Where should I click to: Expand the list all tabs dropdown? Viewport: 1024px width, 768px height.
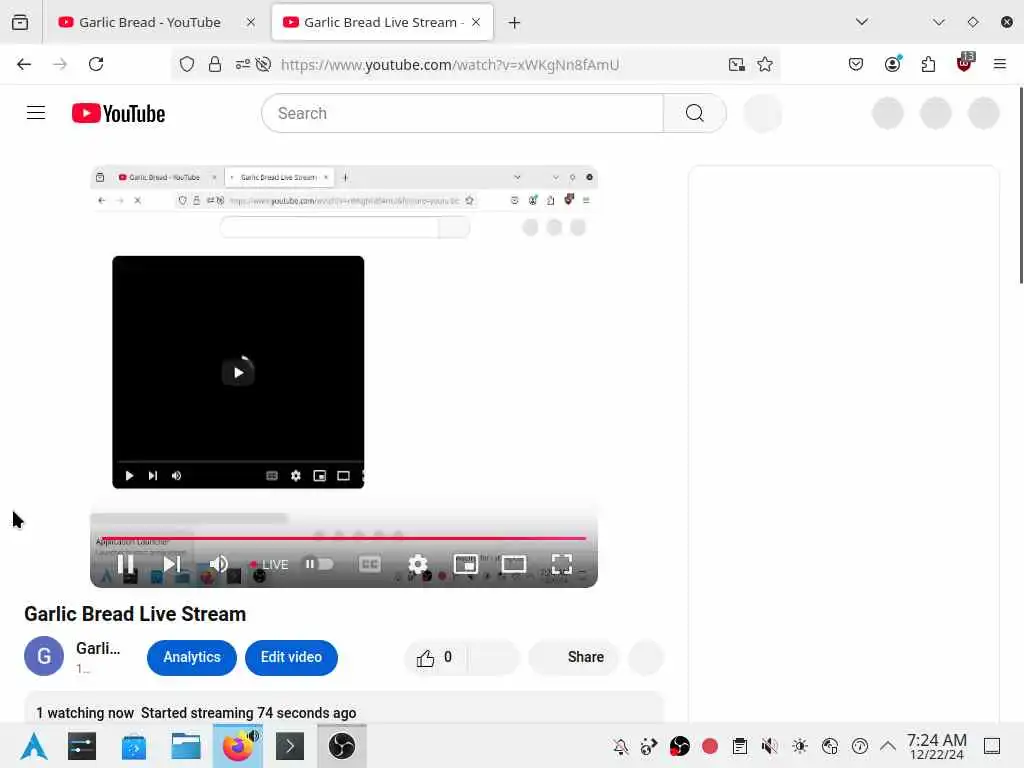pos(862,22)
